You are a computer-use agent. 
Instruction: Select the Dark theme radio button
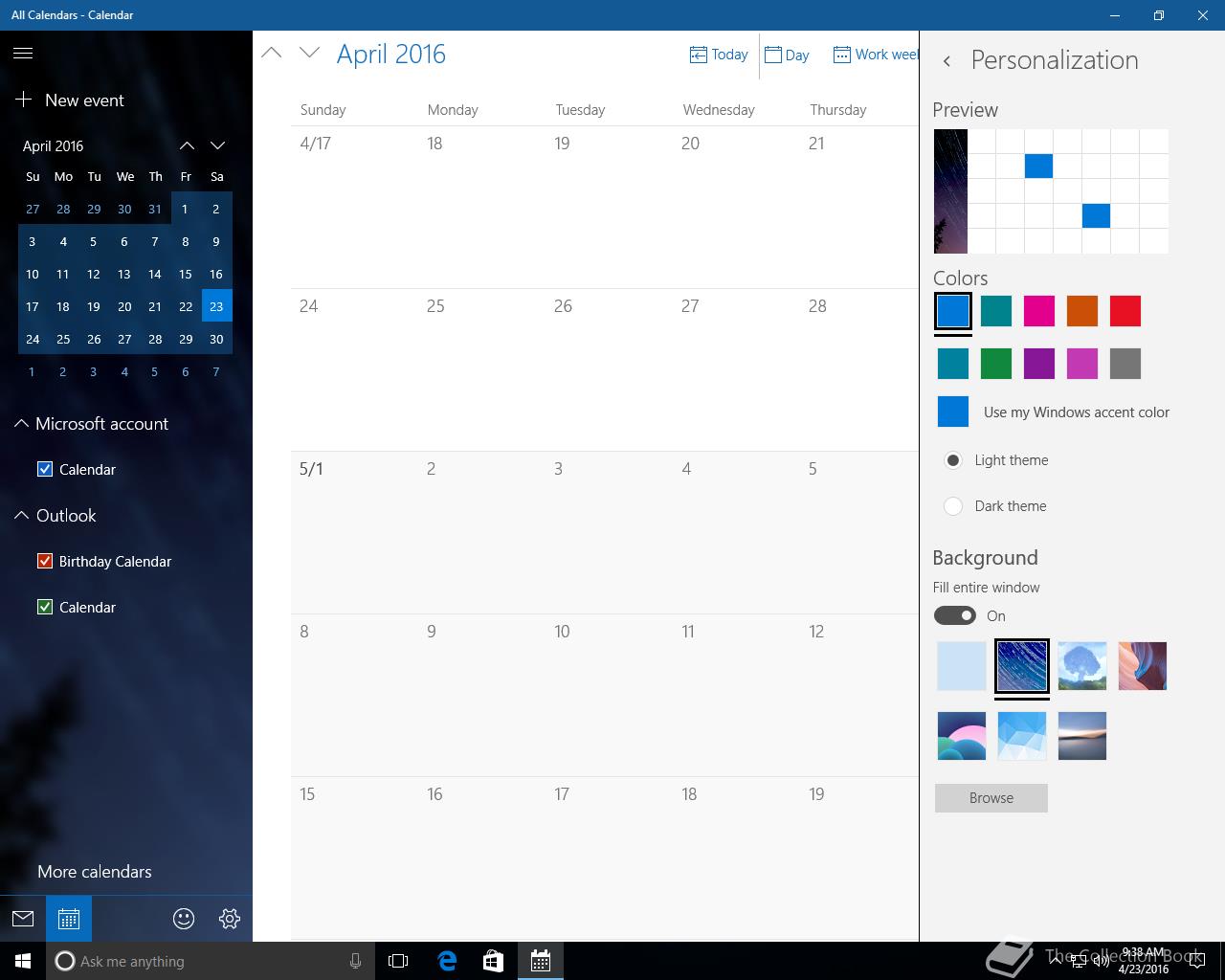coord(953,506)
